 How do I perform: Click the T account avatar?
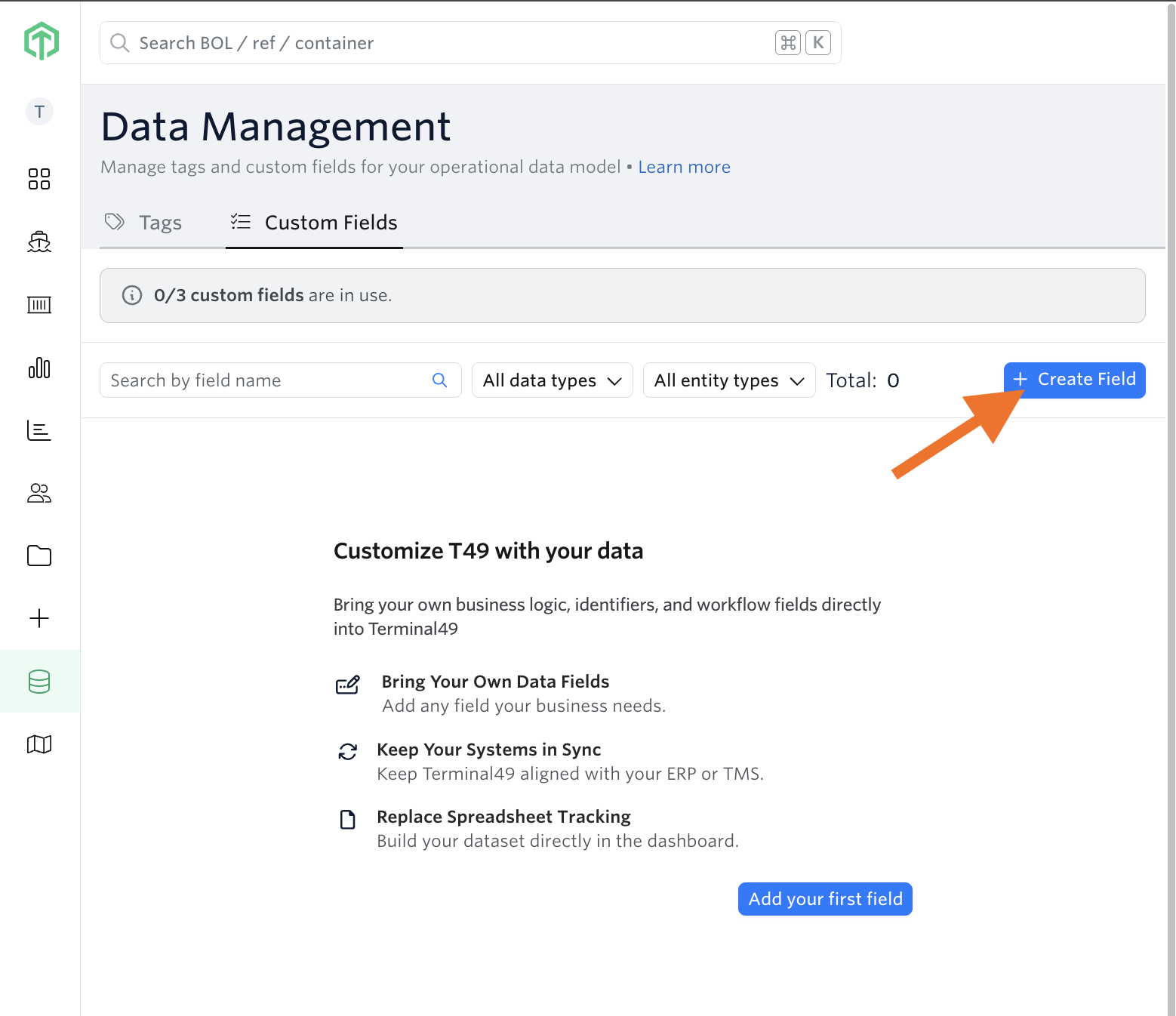39,112
